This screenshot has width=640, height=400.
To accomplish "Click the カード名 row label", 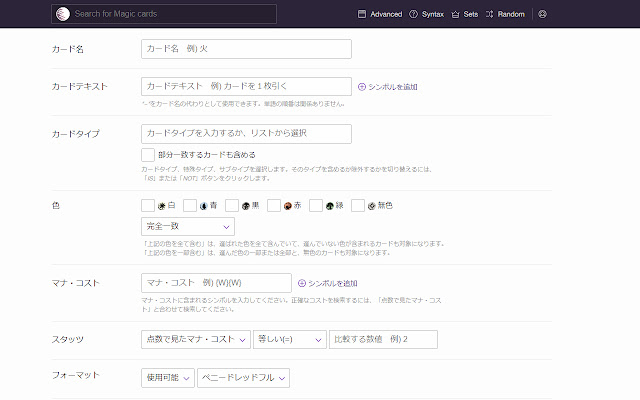I will (x=68, y=49).
